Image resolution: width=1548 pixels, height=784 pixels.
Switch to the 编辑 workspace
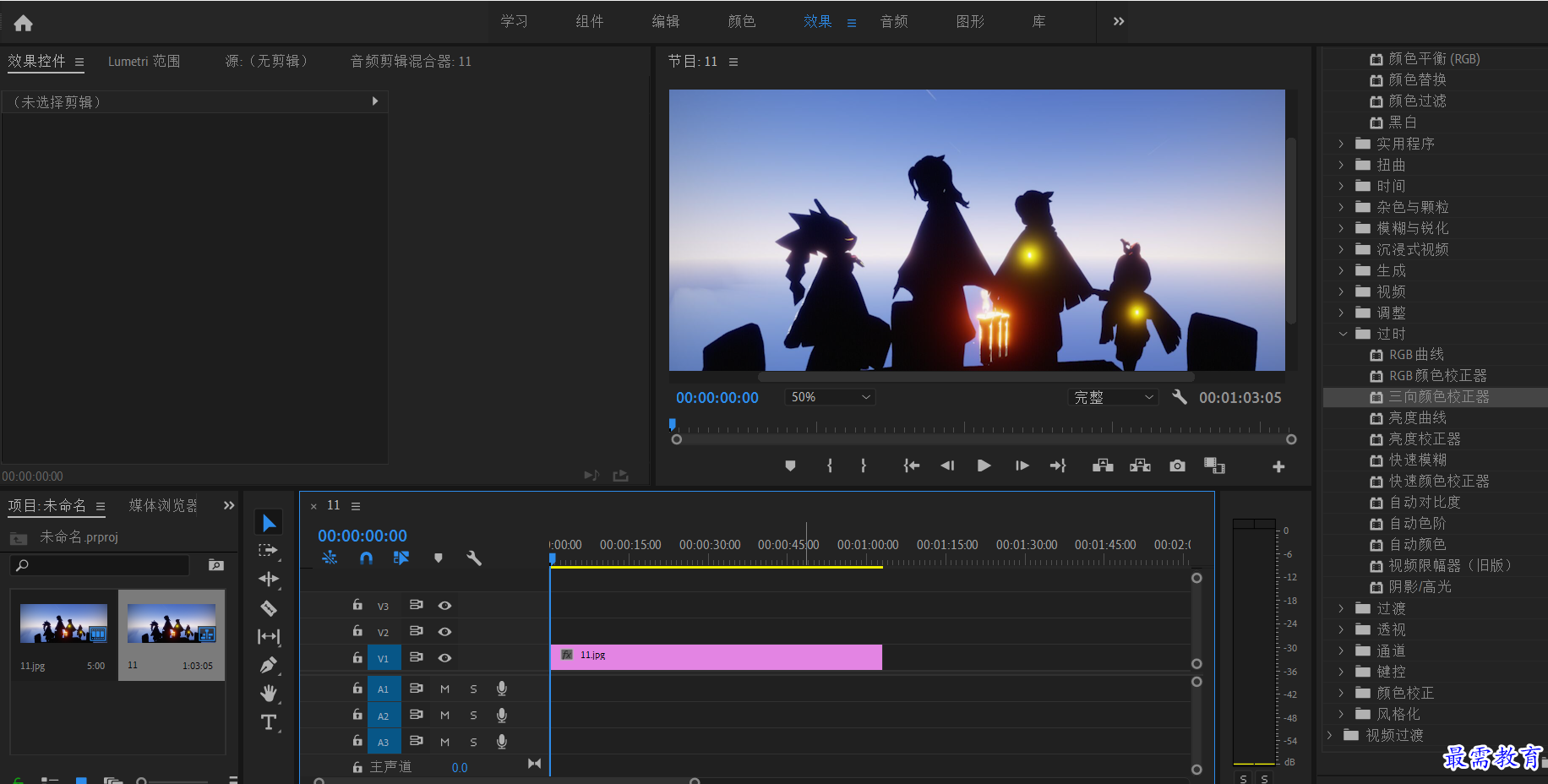(x=666, y=21)
